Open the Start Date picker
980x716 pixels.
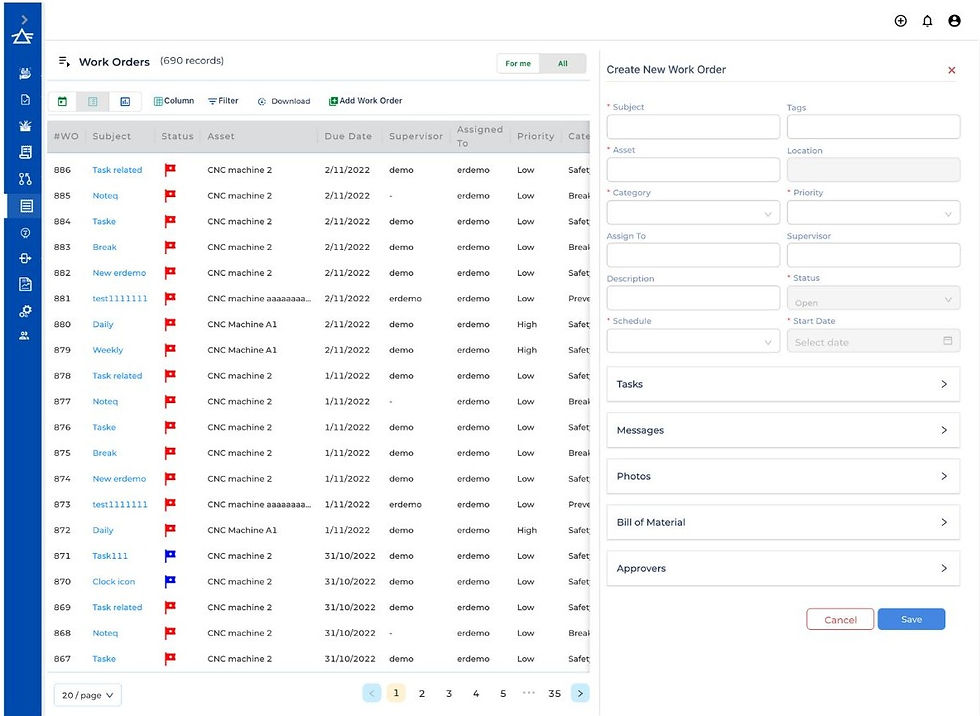point(873,341)
